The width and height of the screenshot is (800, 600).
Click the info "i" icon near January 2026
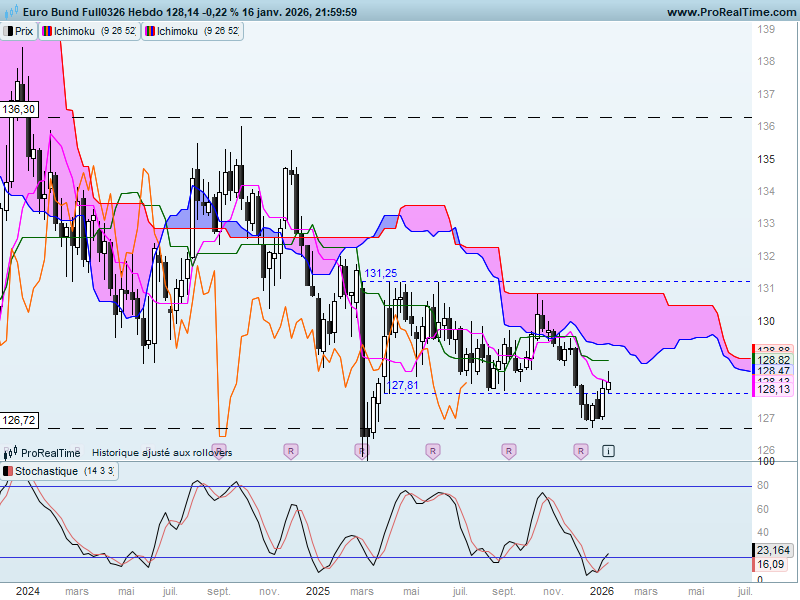(608, 451)
